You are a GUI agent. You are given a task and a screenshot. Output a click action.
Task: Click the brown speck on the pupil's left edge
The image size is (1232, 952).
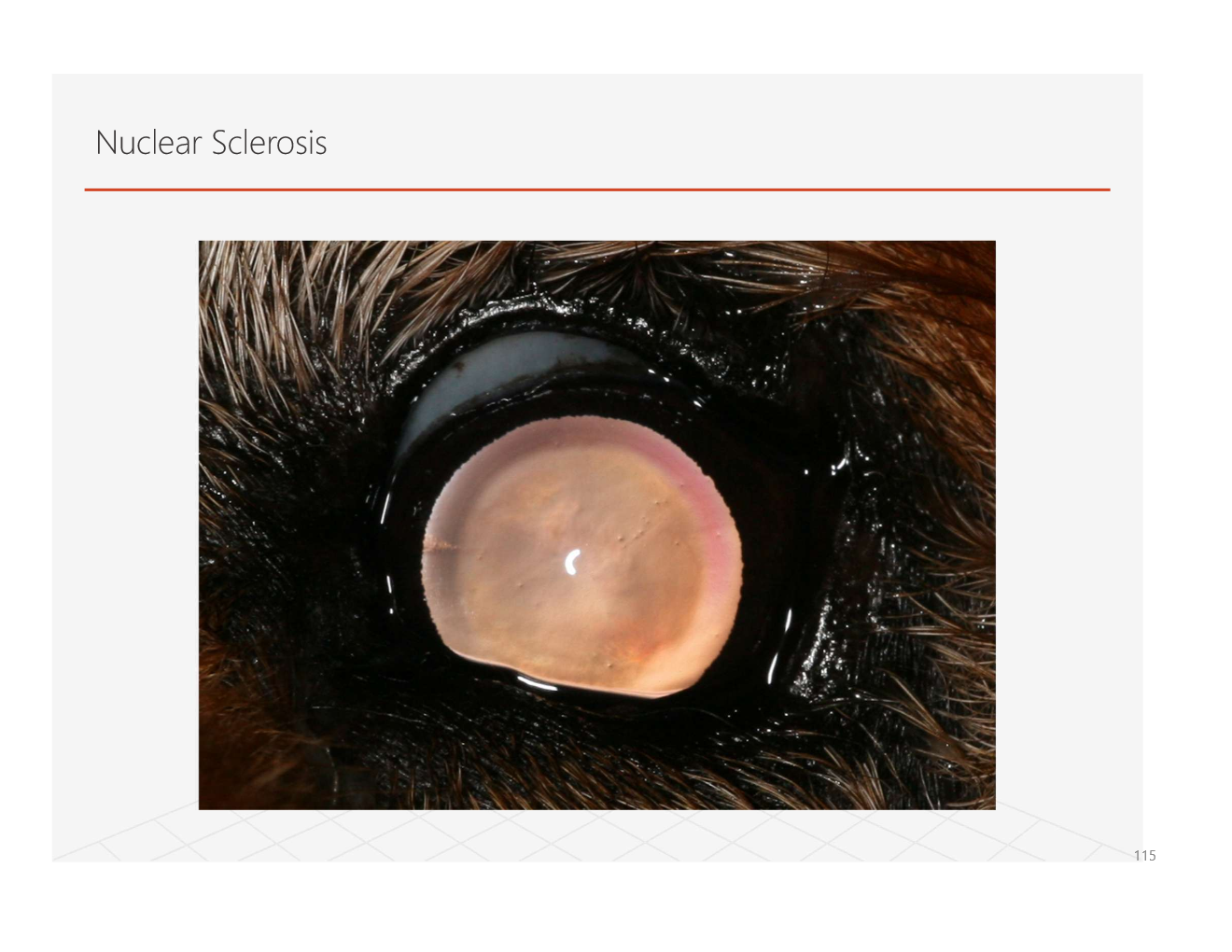click(439, 544)
